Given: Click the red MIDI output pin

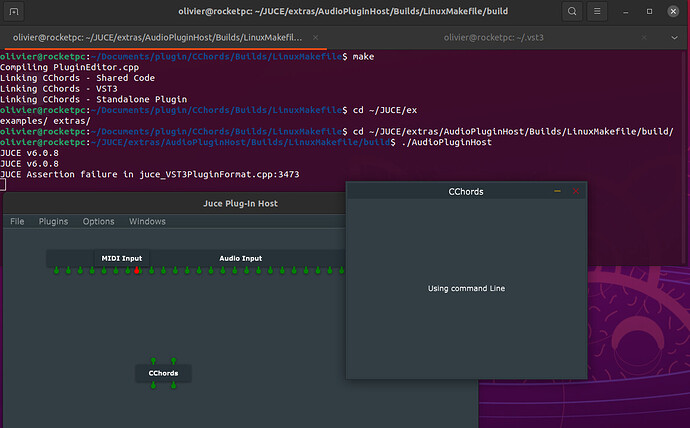Looking at the screenshot, I should click(x=136, y=270).
